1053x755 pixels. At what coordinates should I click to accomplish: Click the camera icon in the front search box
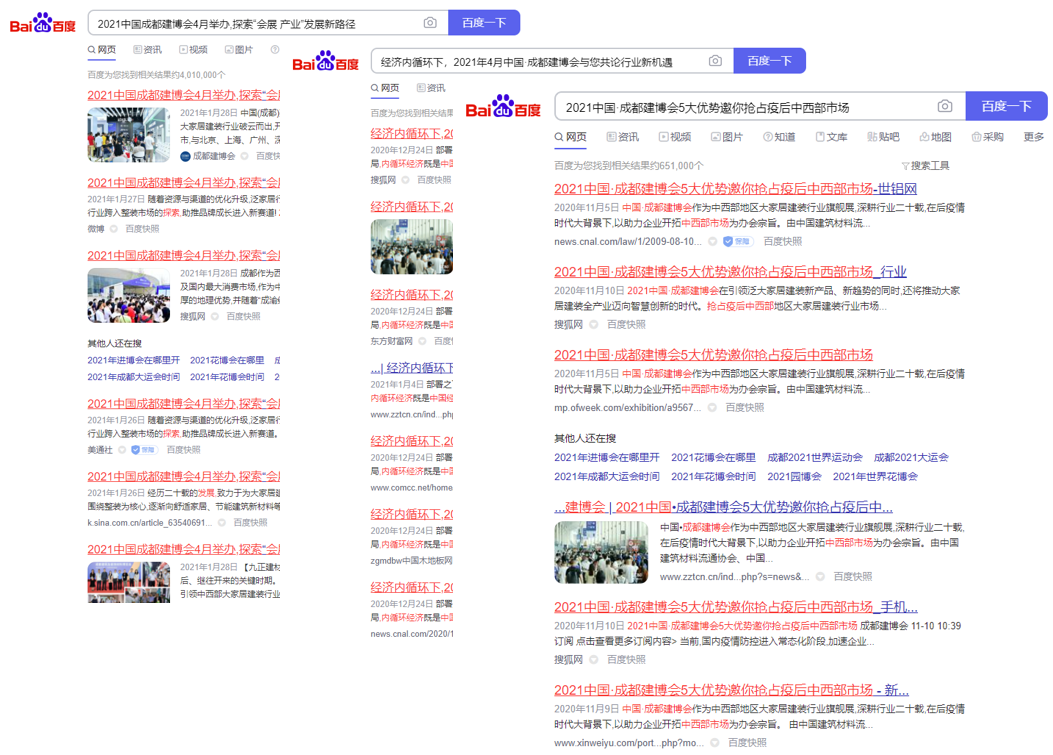click(945, 106)
